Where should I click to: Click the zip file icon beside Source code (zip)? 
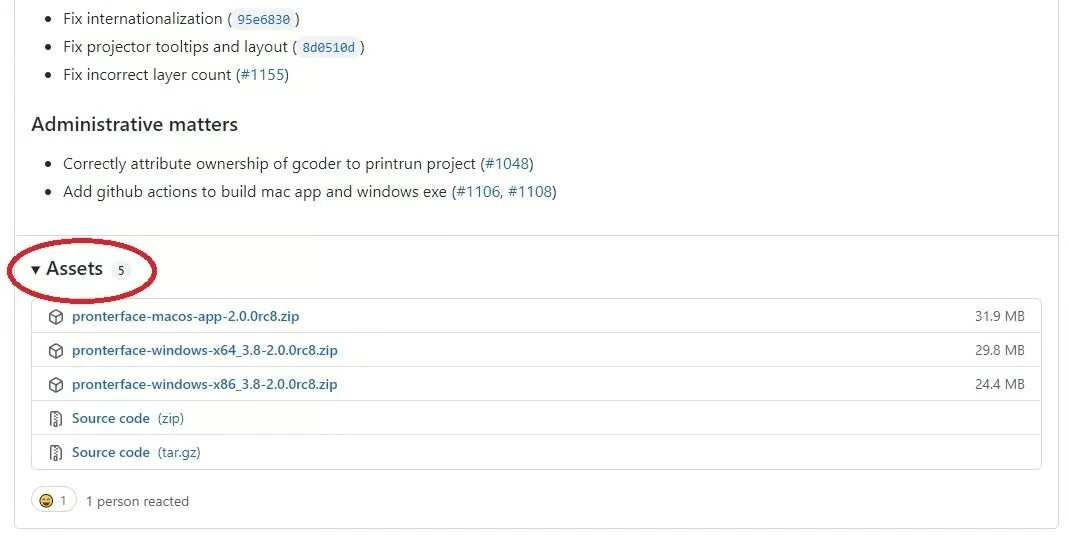56,419
